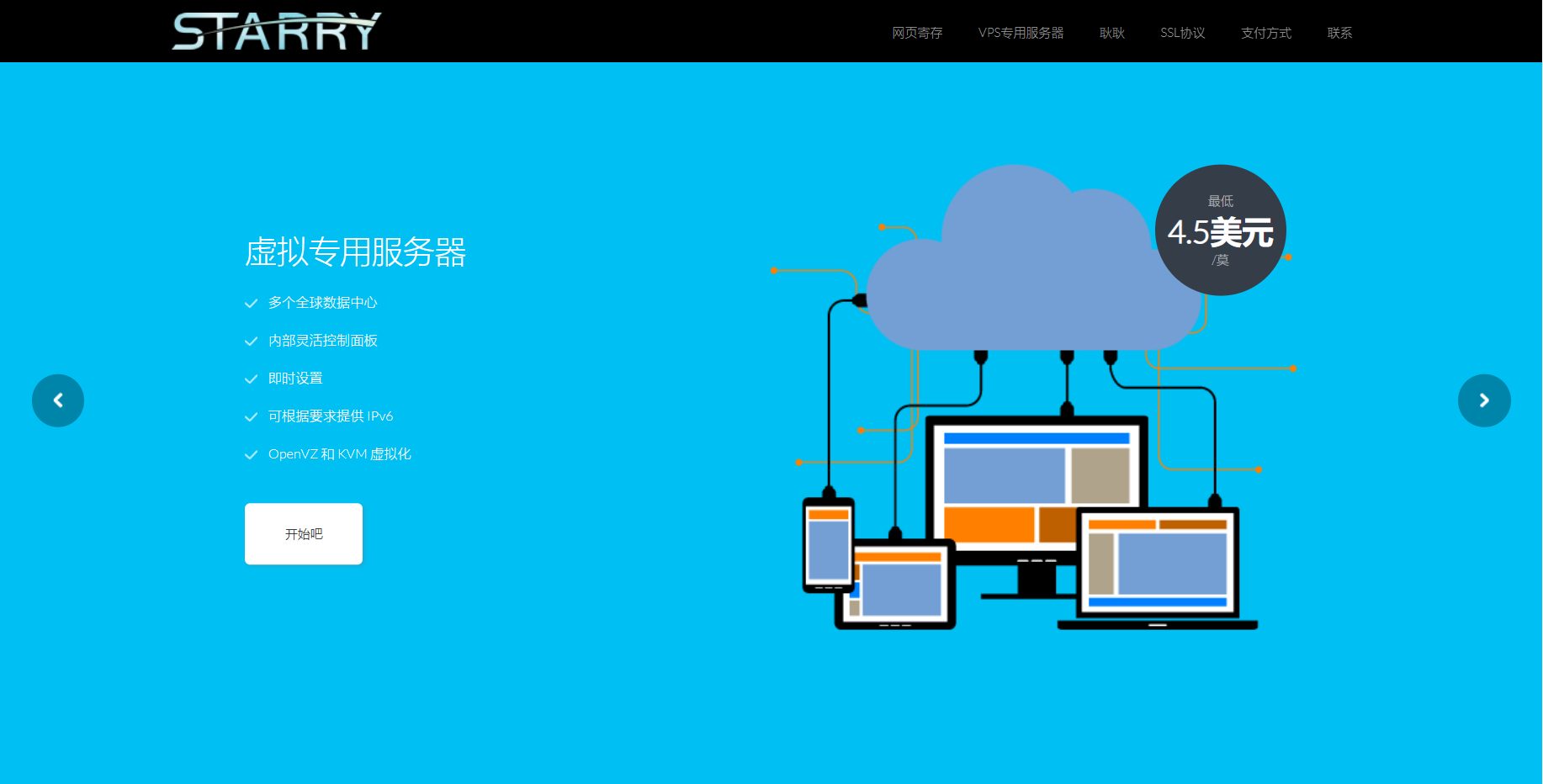Click the laptop device illustration
The width and height of the screenshot is (1543, 784).
1158,568
